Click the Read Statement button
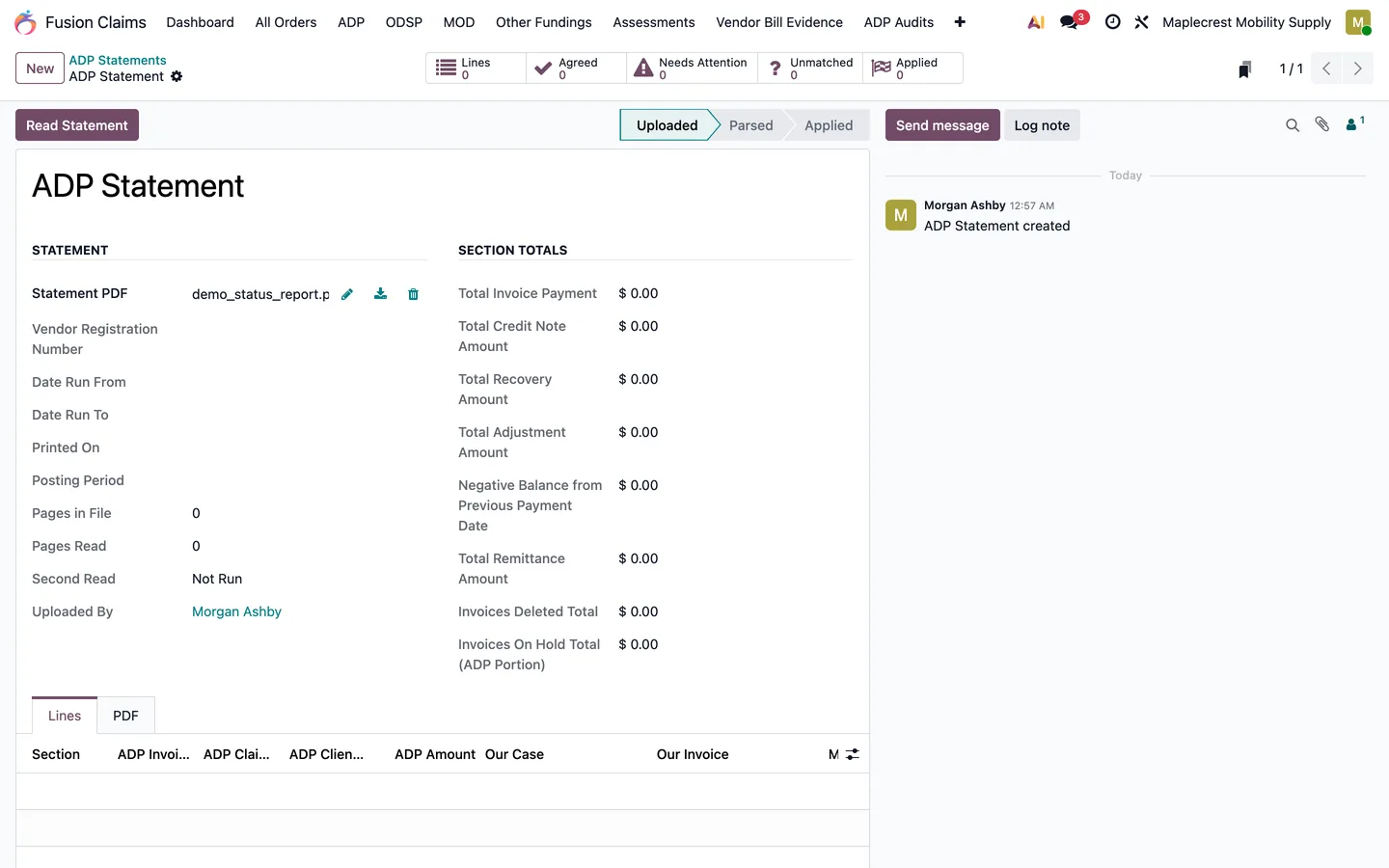 coord(77,125)
